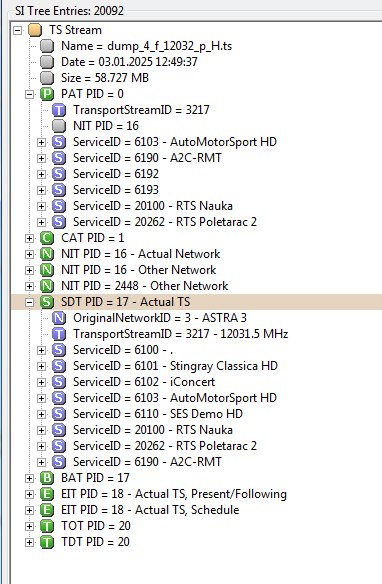The height and width of the screenshot is (584, 382).
Task: Expand the TDT PID = 20 node
Action: [x=29, y=543]
